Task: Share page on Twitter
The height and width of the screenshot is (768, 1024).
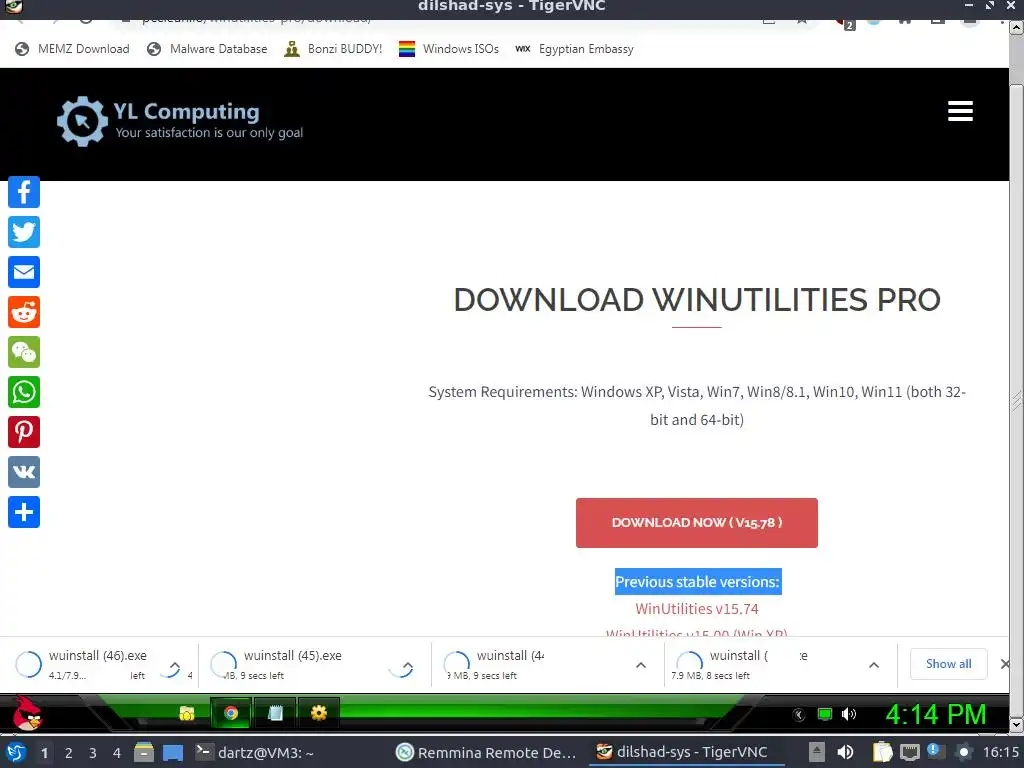Action: click(x=24, y=232)
